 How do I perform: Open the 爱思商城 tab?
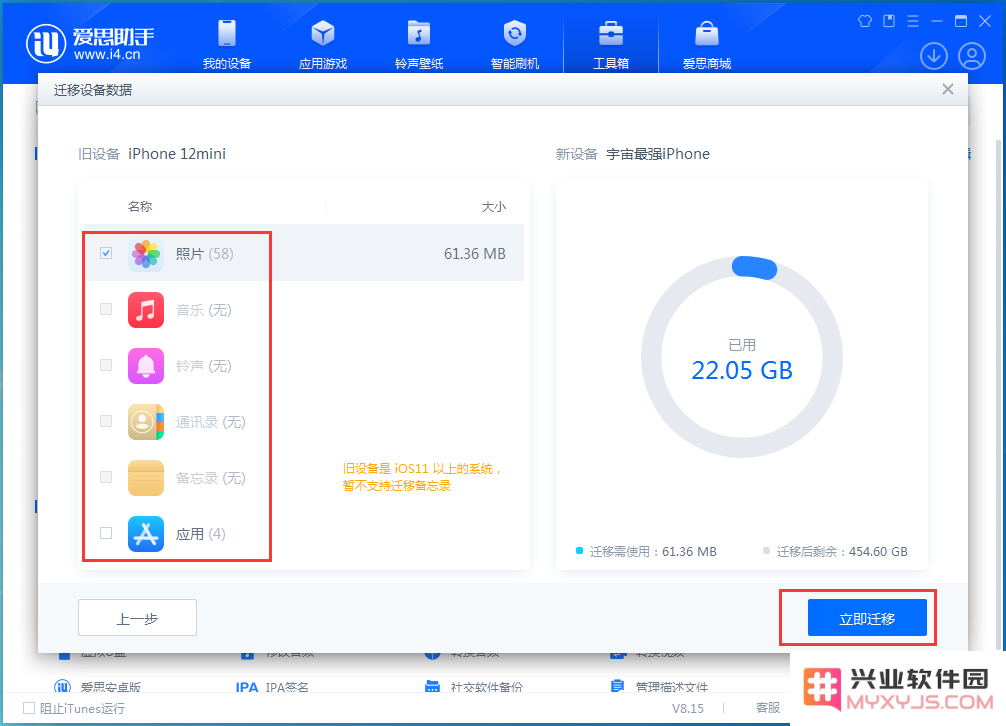coord(707,44)
